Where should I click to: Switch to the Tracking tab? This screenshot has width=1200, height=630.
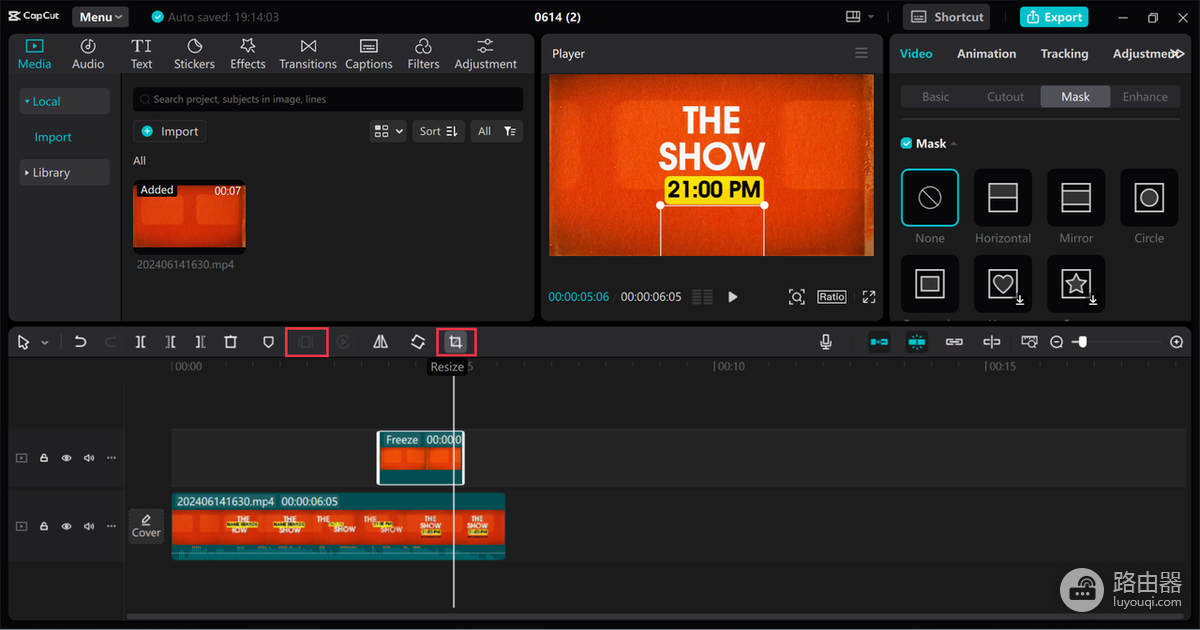[1064, 54]
